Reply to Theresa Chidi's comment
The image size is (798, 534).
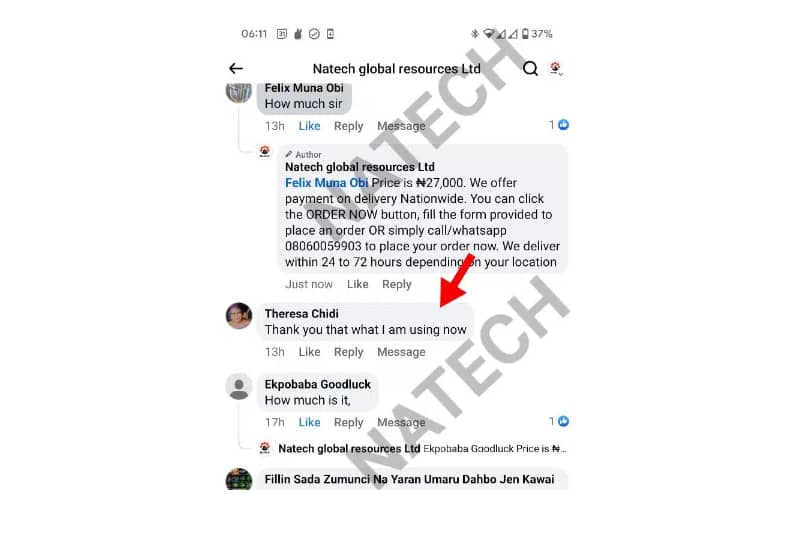click(x=349, y=352)
